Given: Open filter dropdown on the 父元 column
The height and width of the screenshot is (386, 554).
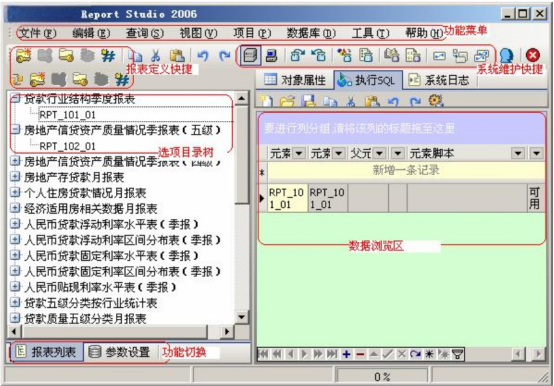Looking at the screenshot, I should click(x=380, y=153).
